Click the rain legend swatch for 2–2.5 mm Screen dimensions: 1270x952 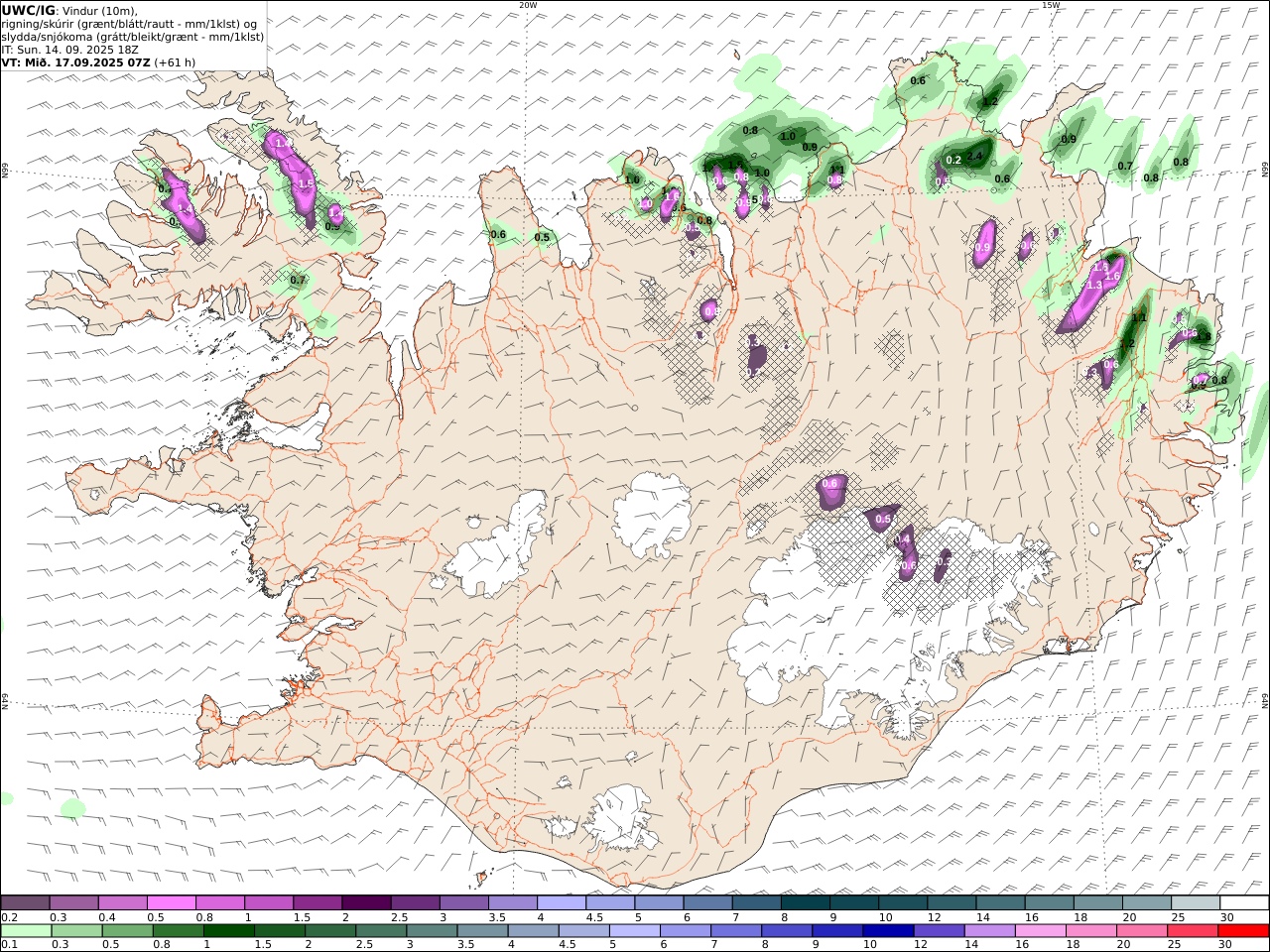tap(330, 931)
